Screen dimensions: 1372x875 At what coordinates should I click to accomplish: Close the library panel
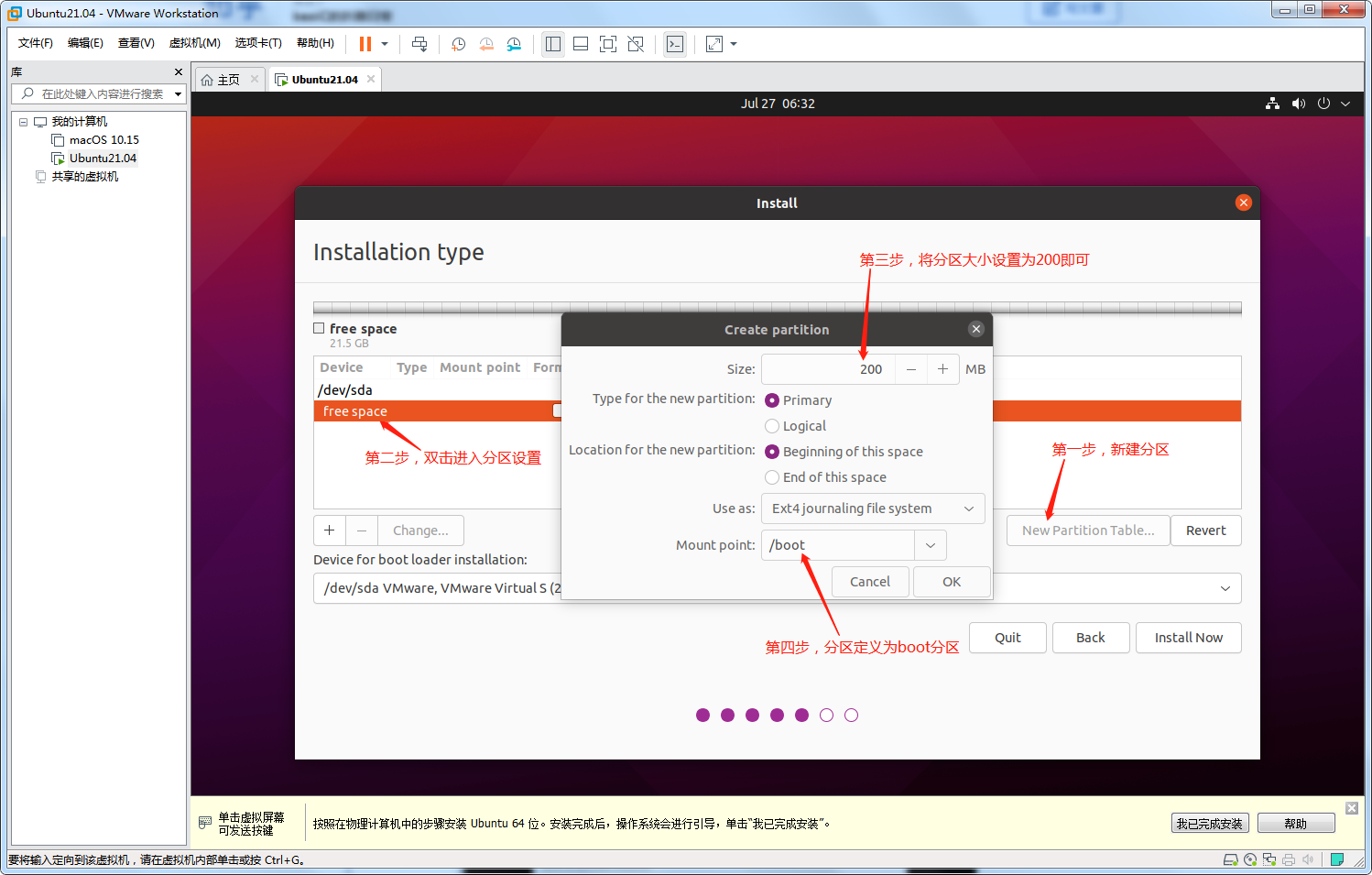(178, 71)
